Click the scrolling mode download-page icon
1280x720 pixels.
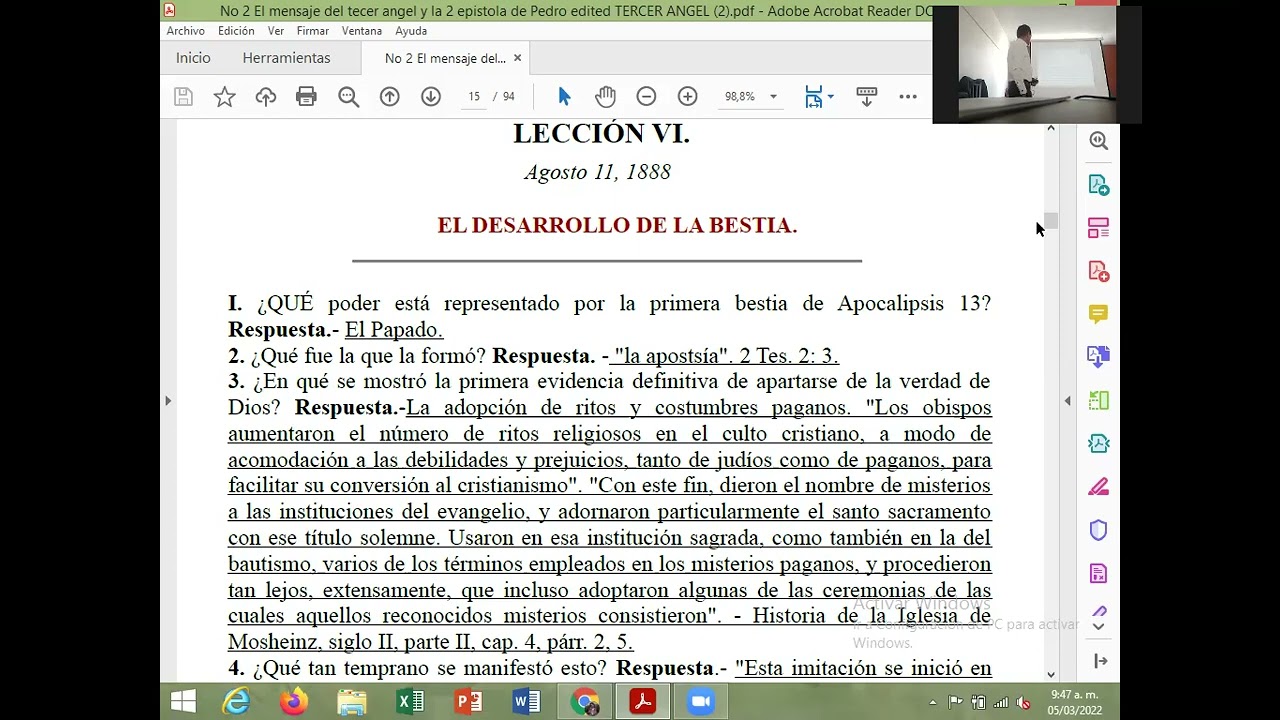[x=867, y=96]
